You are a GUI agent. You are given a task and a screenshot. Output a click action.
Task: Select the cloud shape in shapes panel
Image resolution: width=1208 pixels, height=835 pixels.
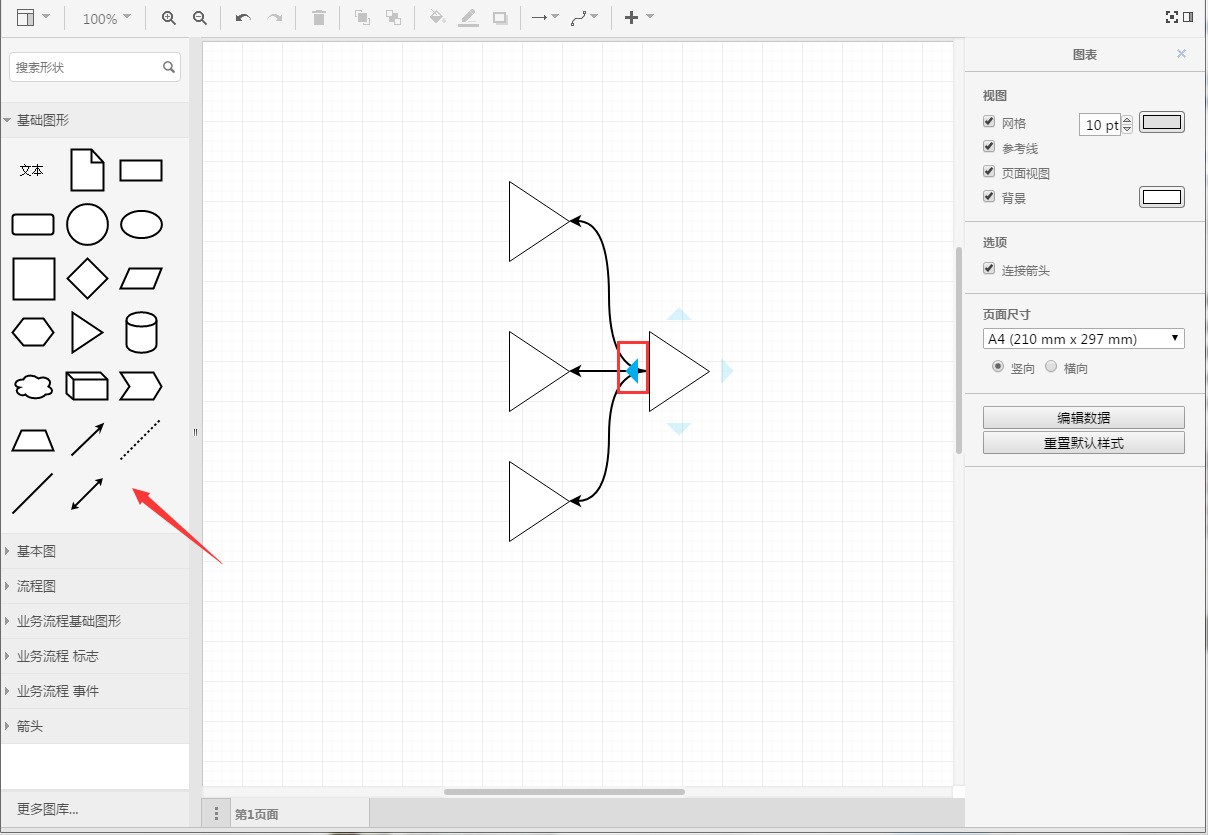click(34, 386)
